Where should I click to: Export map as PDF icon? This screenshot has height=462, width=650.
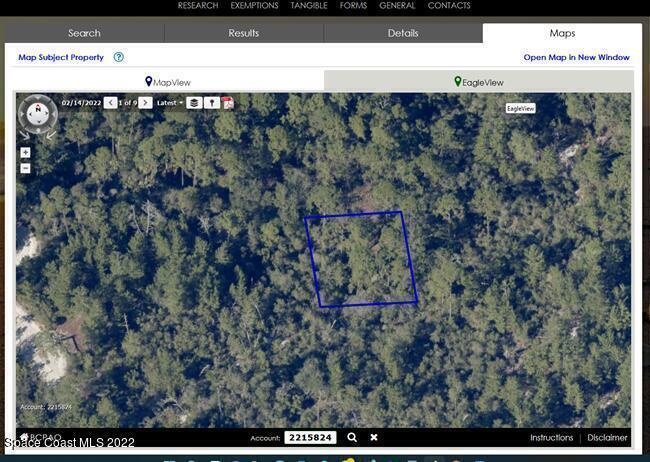point(227,103)
